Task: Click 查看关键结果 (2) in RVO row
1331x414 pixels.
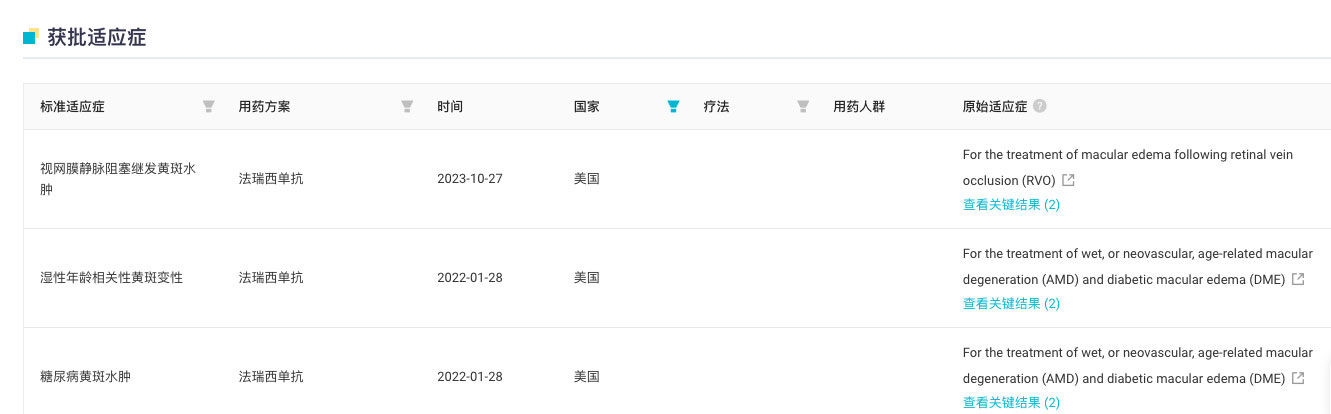Action: [x=1011, y=204]
